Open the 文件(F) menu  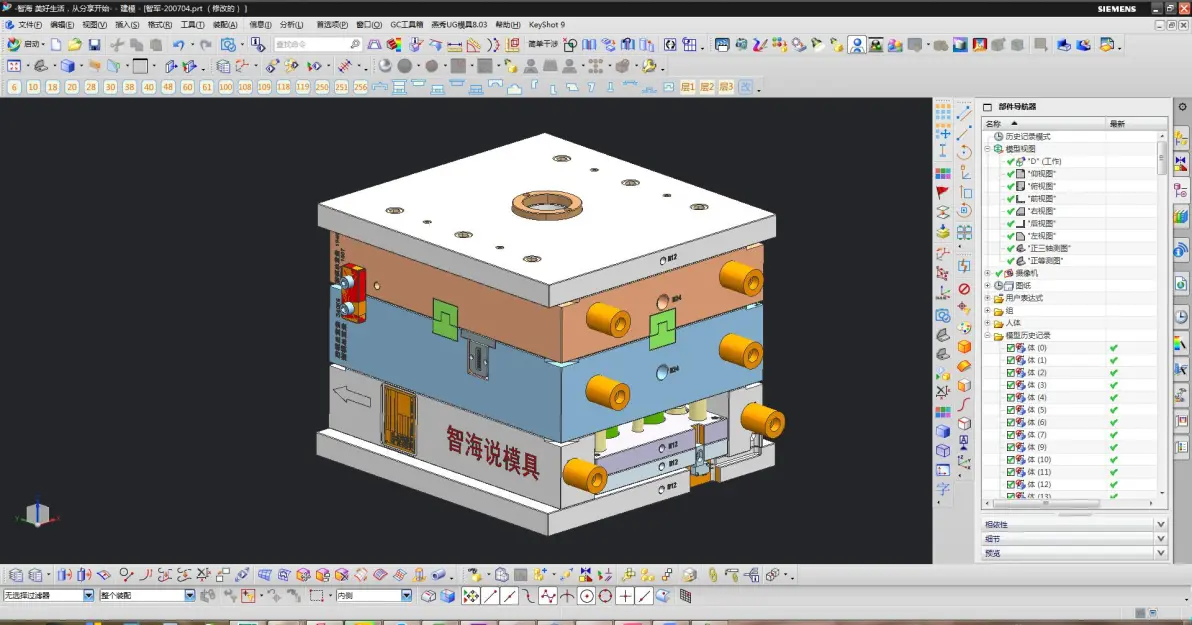pos(30,25)
